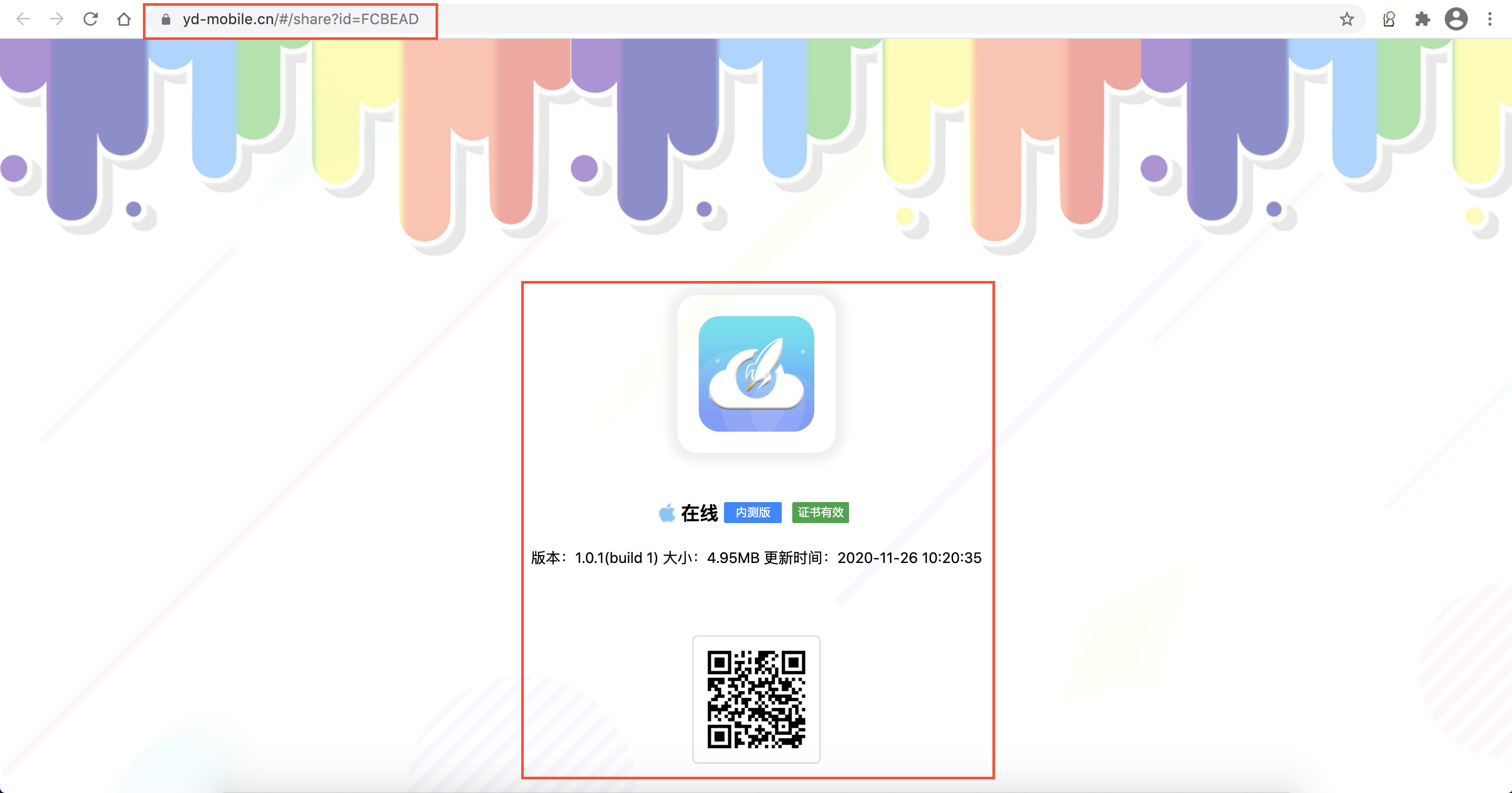Image resolution: width=1512 pixels, height=793 pixels.
Task: Open the Extensions puzzle menu
Action: pos(1422,19)
